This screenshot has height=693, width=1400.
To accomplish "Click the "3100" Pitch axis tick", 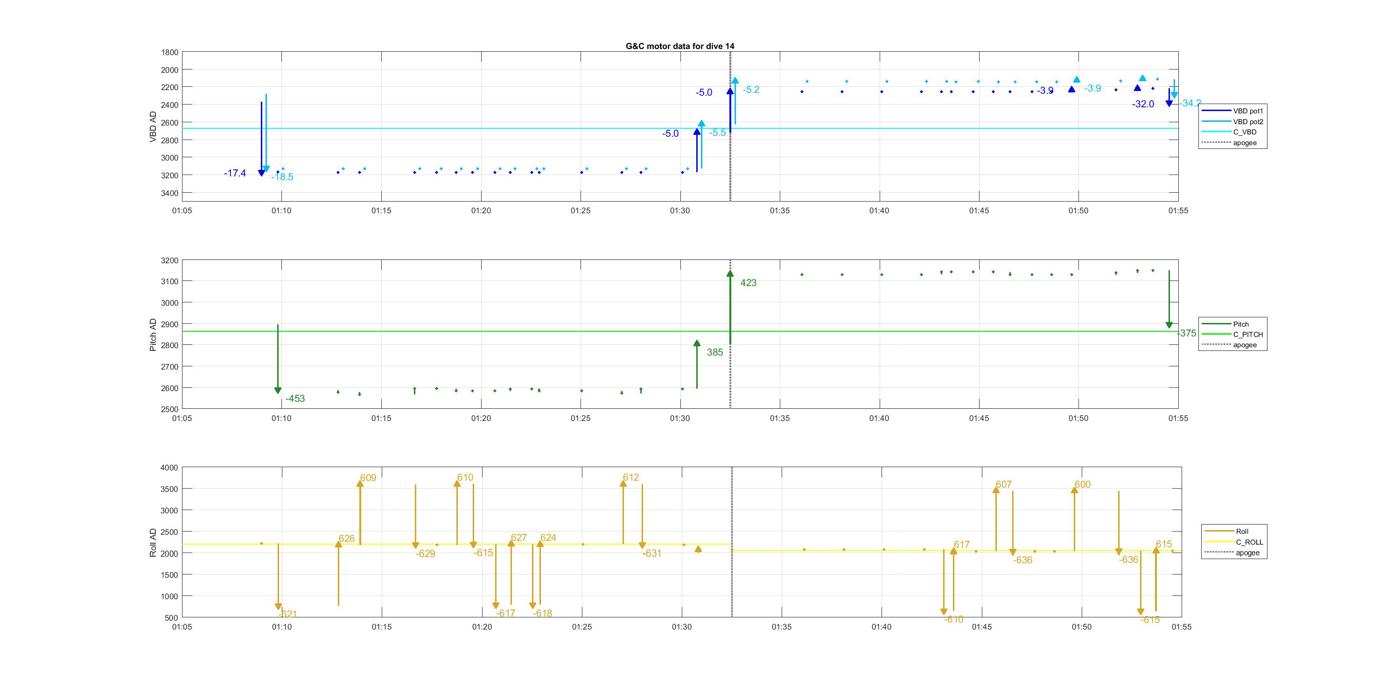I will tap(169, 282).
